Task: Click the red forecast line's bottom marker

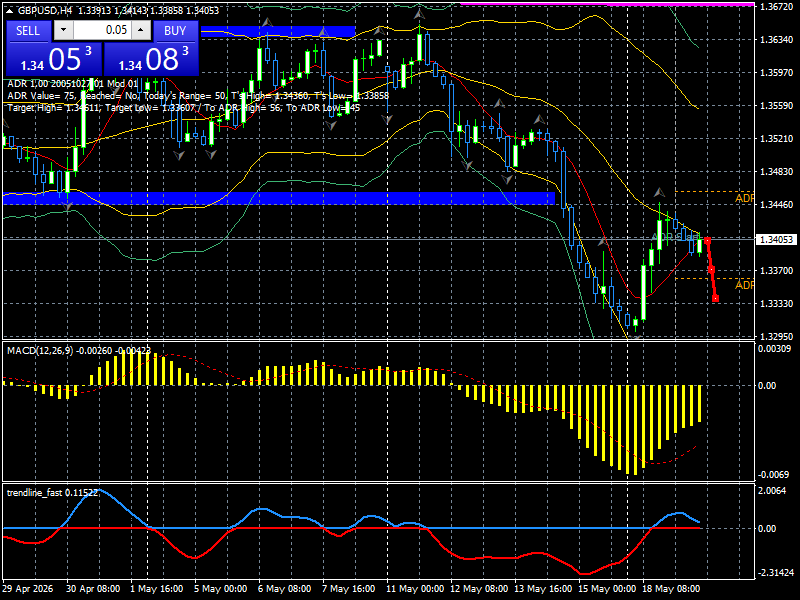Action: (715, 298)
